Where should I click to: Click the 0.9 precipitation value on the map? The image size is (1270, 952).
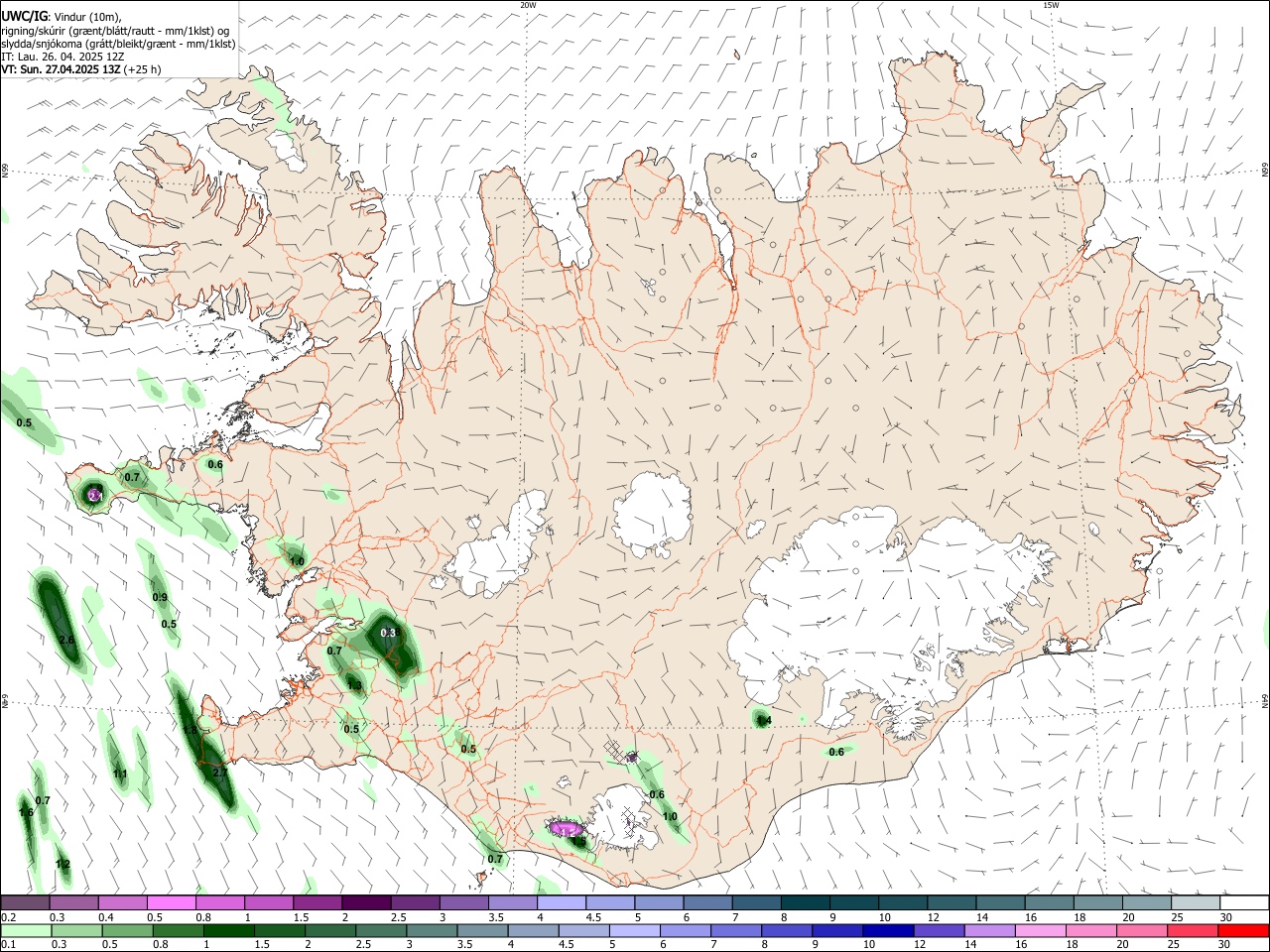tap(160, 597)
